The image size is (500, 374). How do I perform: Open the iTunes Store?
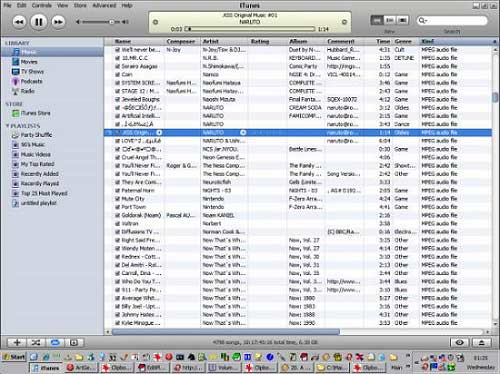pos(35,113)
